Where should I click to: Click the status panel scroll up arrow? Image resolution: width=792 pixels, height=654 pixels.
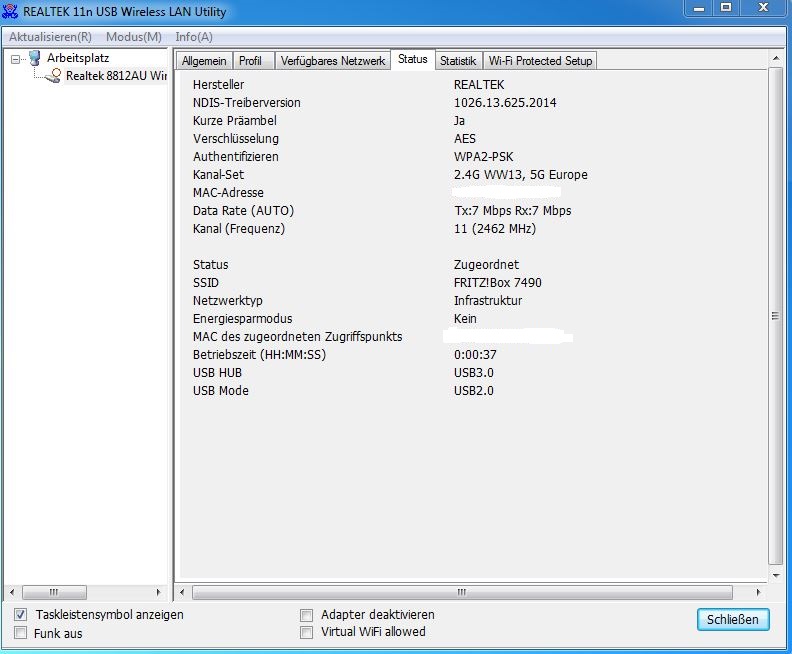(776, 59)
